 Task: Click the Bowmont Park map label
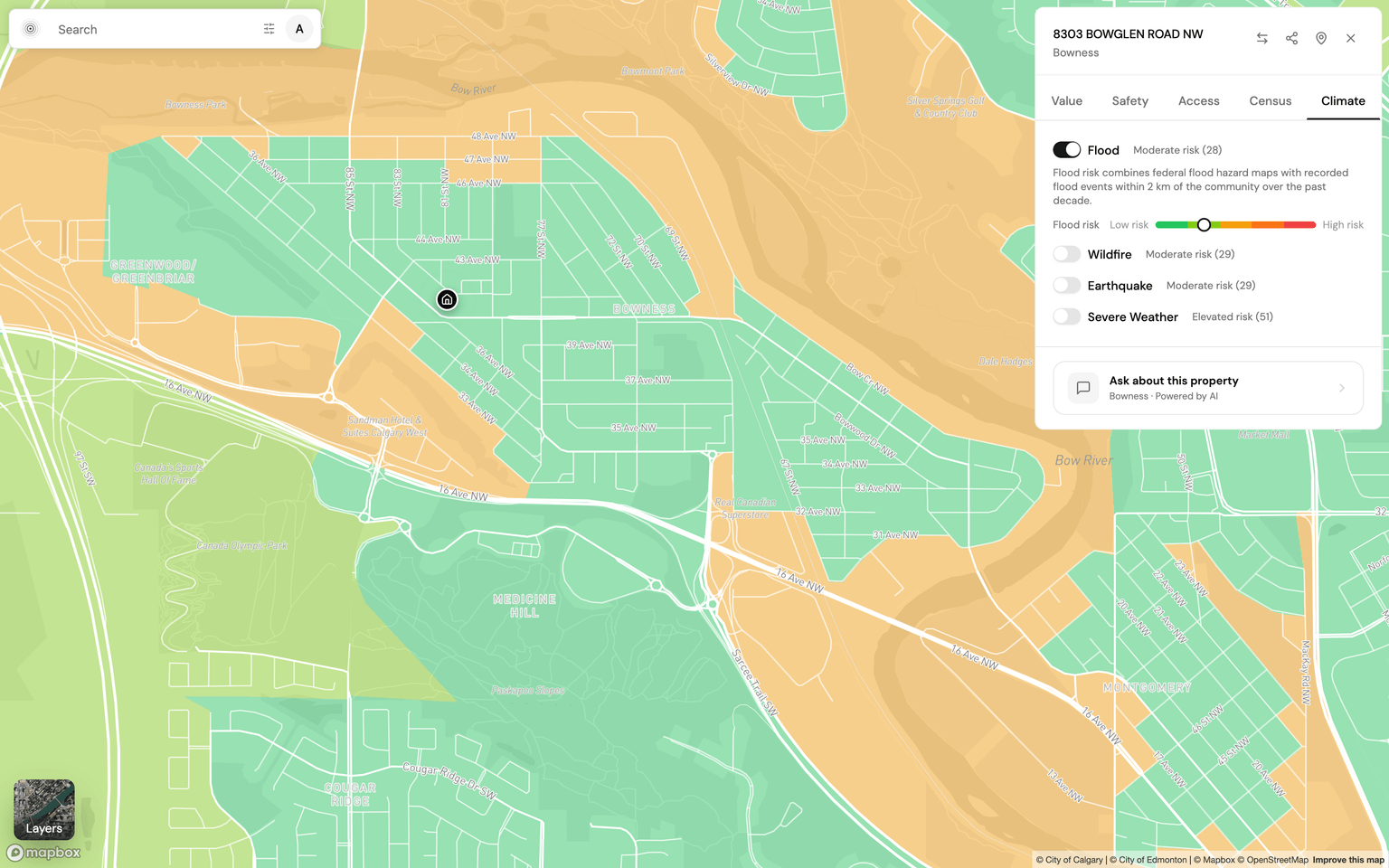point(653,71)
